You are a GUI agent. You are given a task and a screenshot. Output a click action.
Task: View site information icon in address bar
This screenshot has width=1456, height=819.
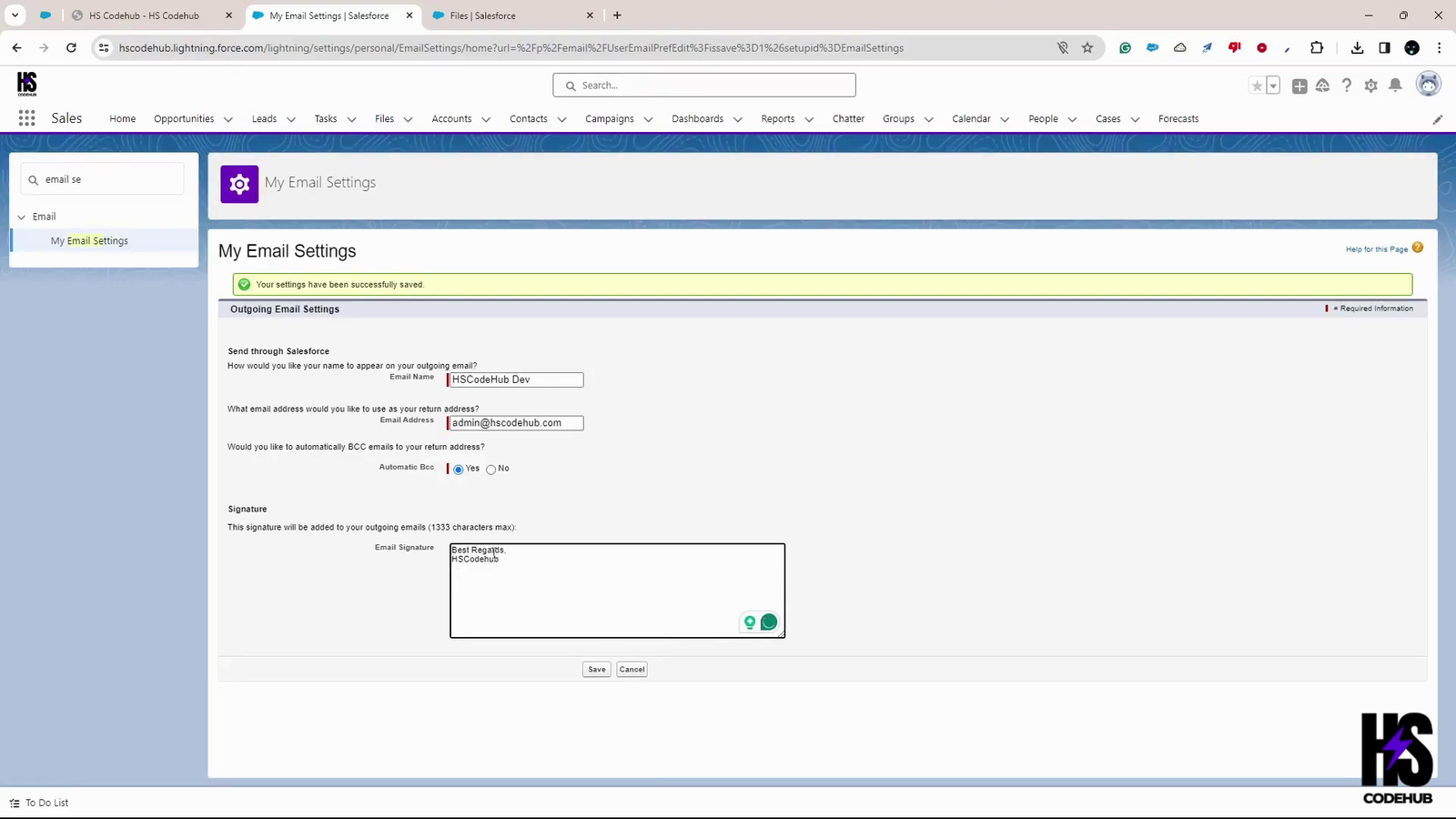pos(104,48)
